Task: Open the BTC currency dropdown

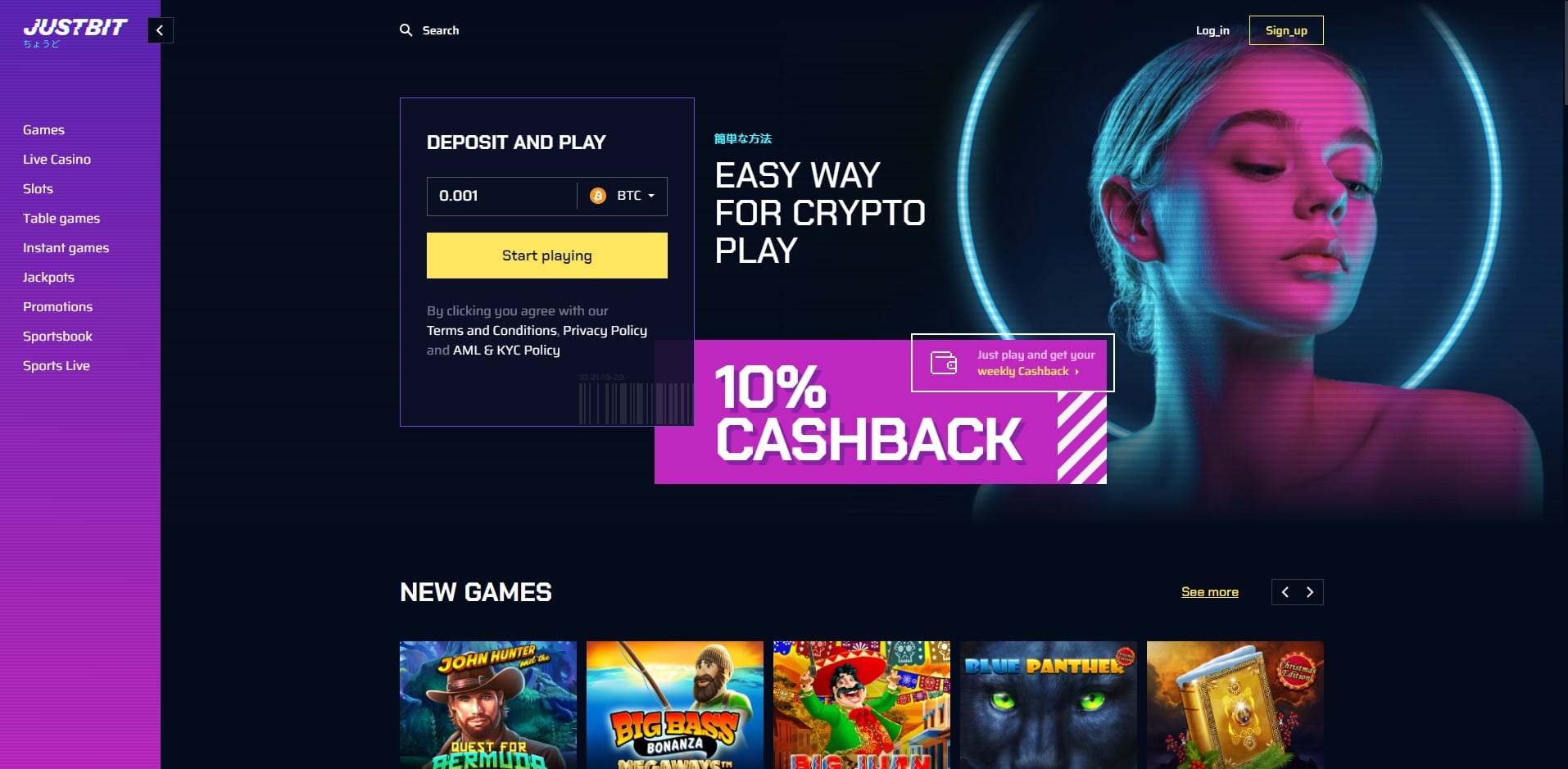Action: (623, 196)
